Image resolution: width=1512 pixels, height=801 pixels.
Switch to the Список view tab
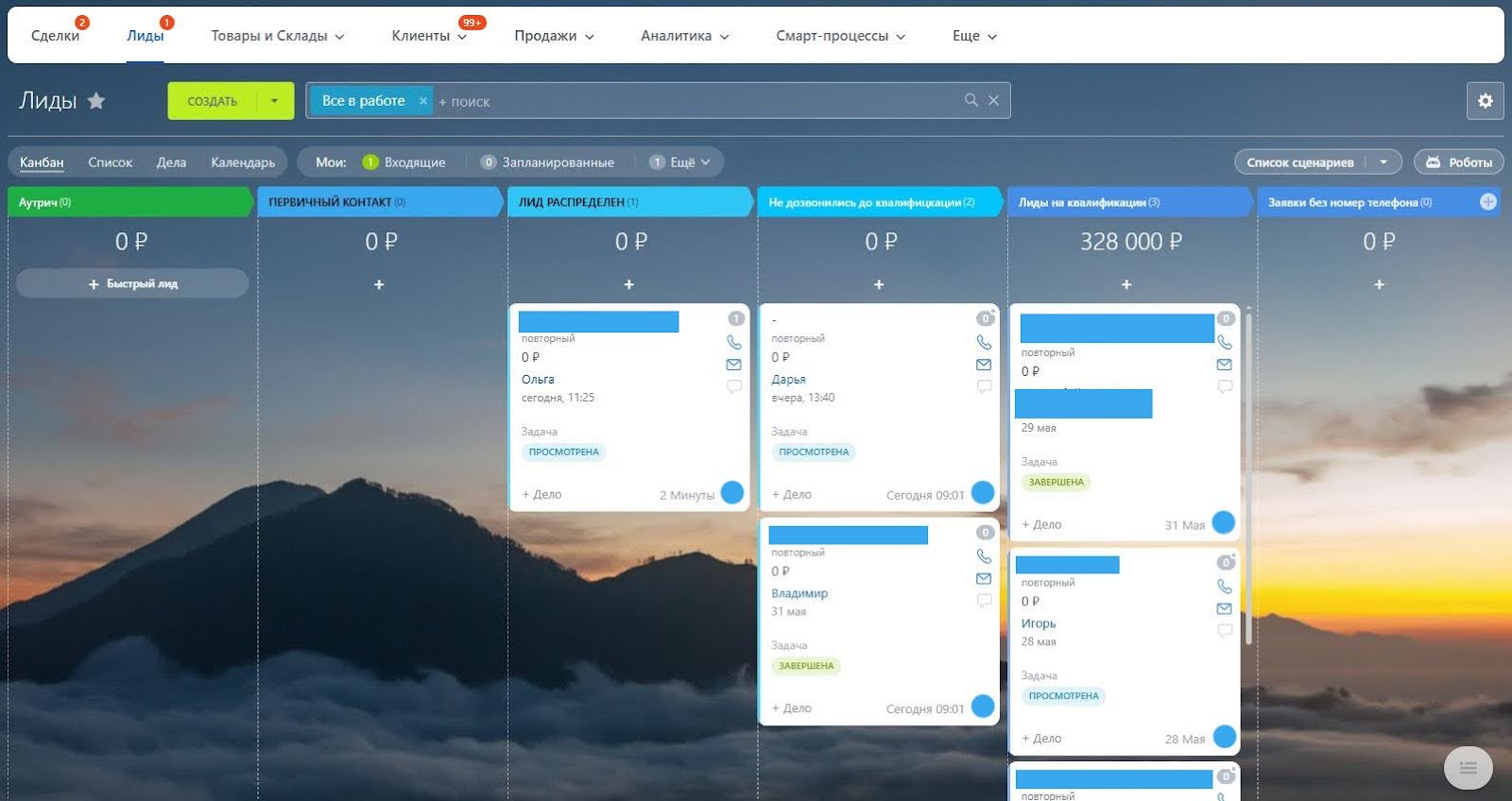click(111, 162)
